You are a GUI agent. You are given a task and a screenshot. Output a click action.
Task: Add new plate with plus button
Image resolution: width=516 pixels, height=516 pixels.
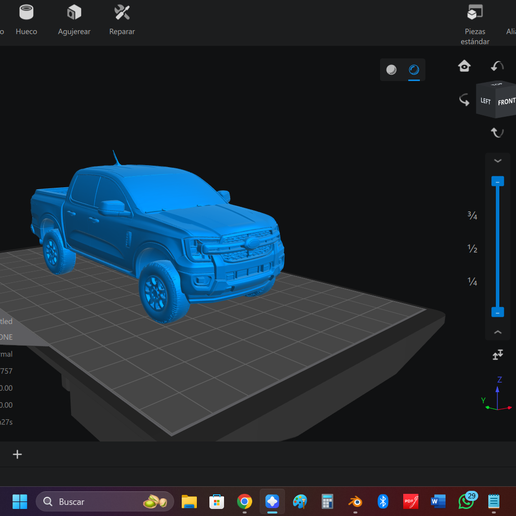click(x=17, y=454)
